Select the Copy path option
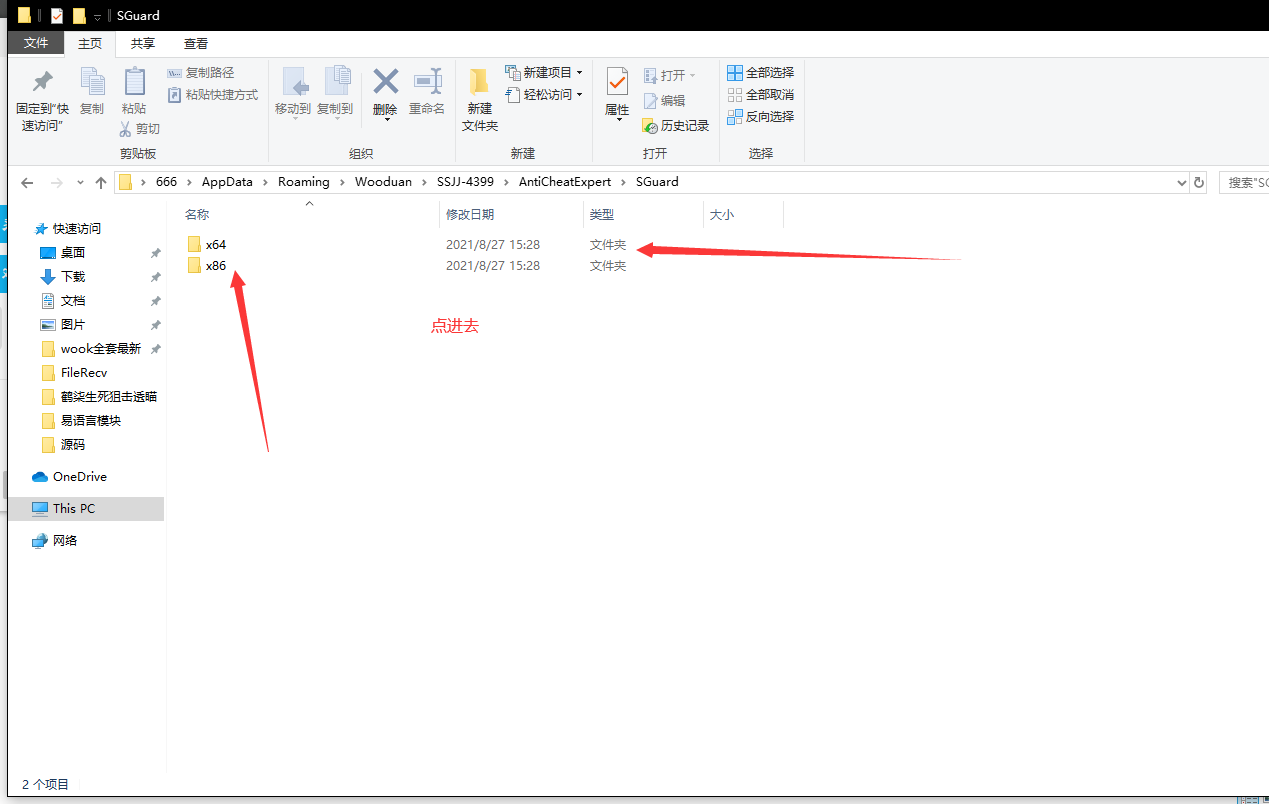1269x804 pixels. point(200,73)
